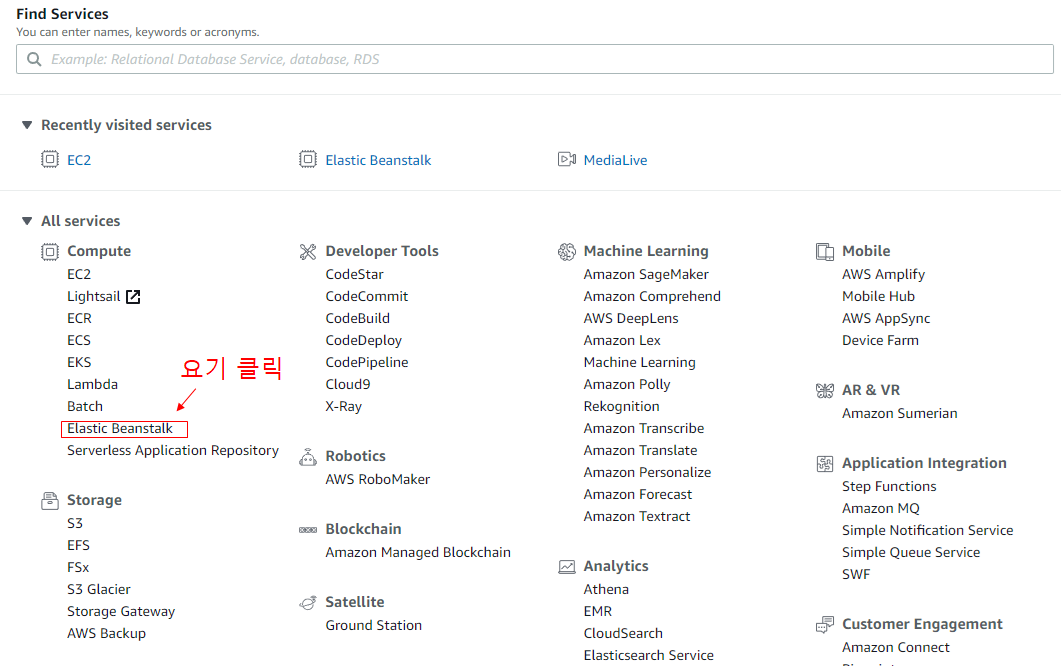Open Amazon Sumerian

pyautogui.click(x=899, y=414)
